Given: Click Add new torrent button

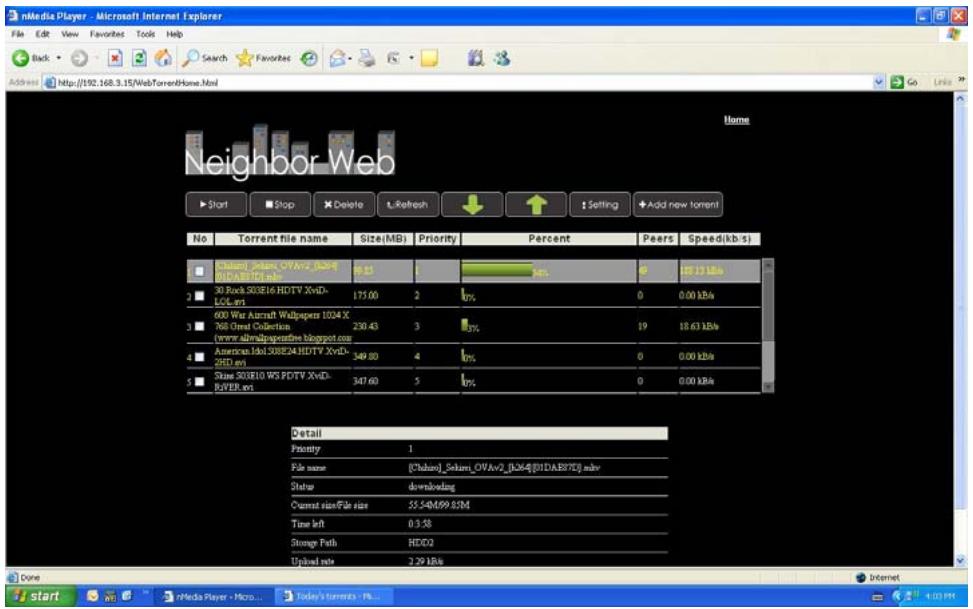Looking at the screenshot, I should point(678,204).
